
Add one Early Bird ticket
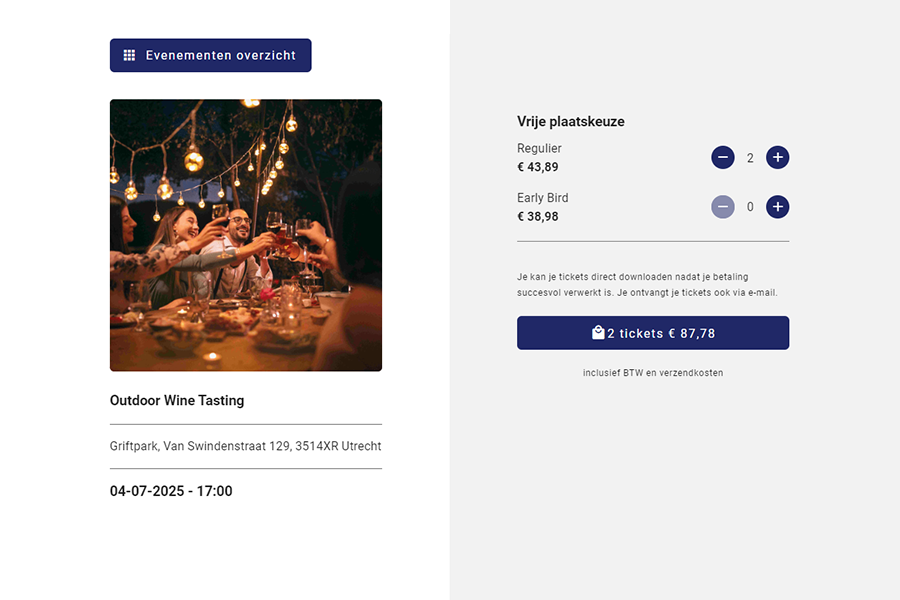coord(778,207)
